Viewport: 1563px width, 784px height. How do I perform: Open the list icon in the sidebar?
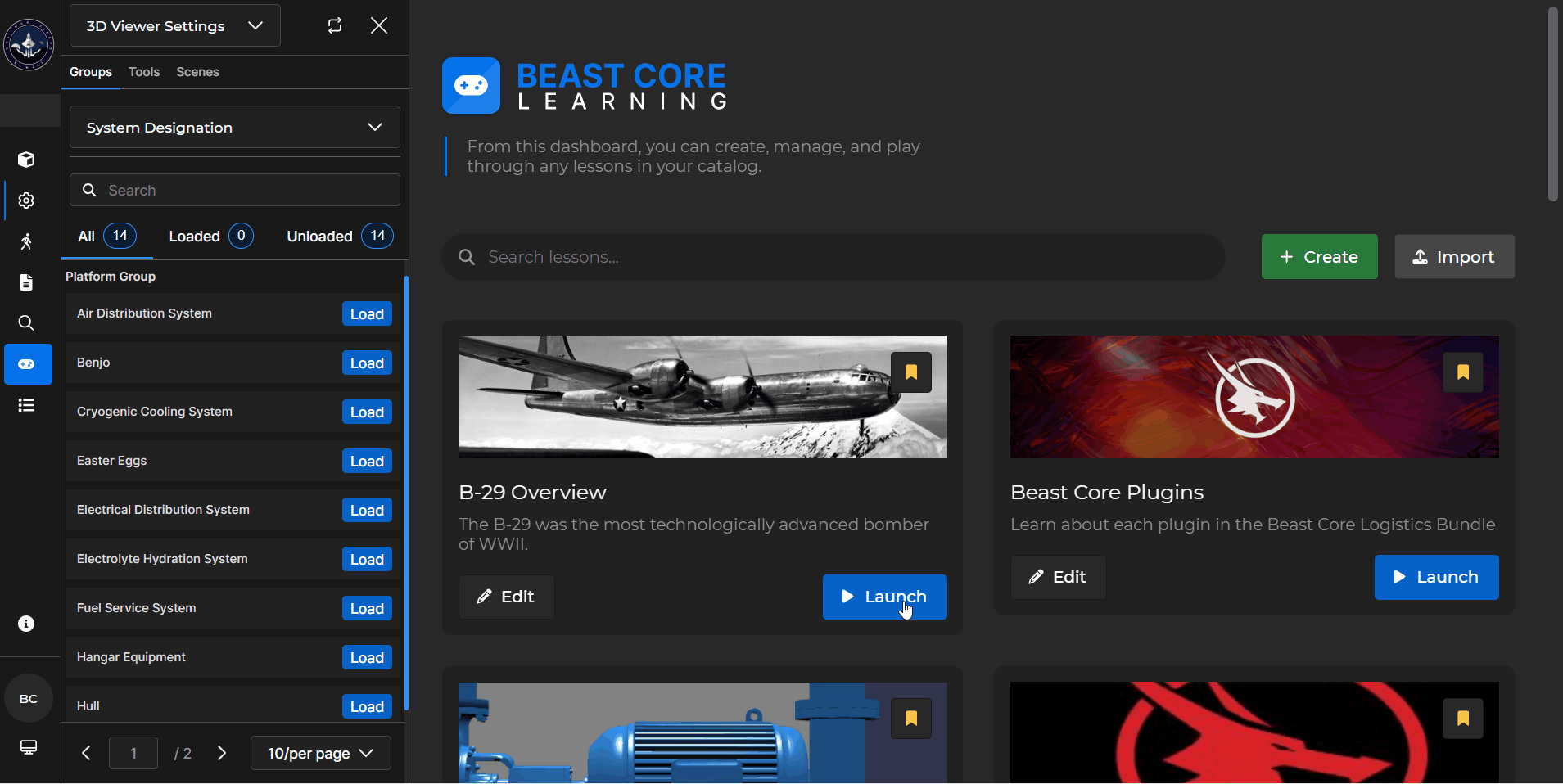pyautogui.click(x=26, y=405)
